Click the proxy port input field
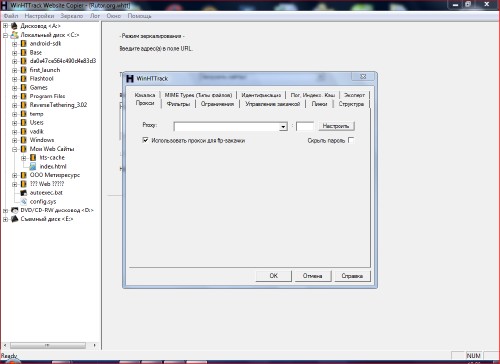 [x=305, y=126]
